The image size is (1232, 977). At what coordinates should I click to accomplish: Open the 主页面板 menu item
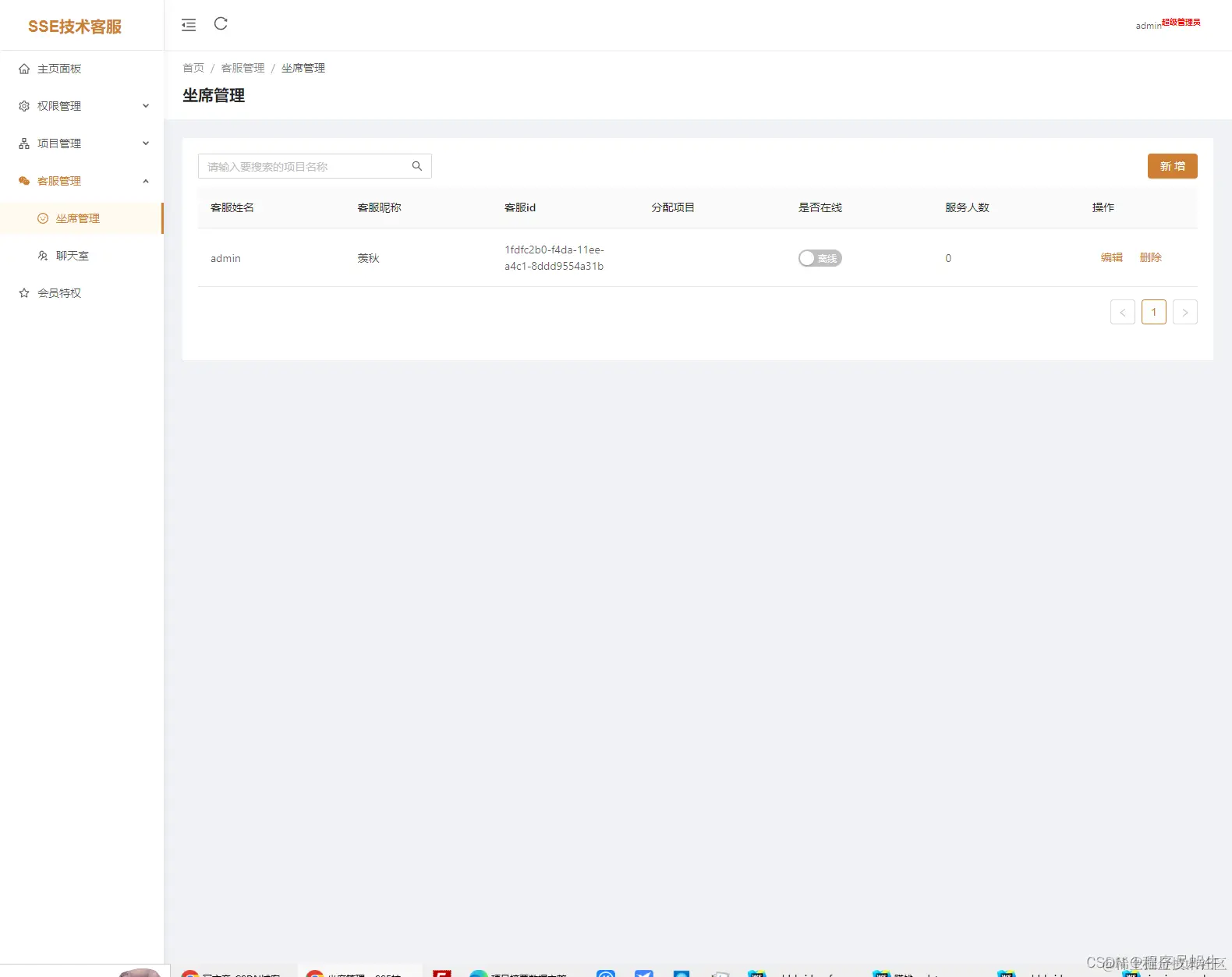pyautogui.click(x=82, y=69)
